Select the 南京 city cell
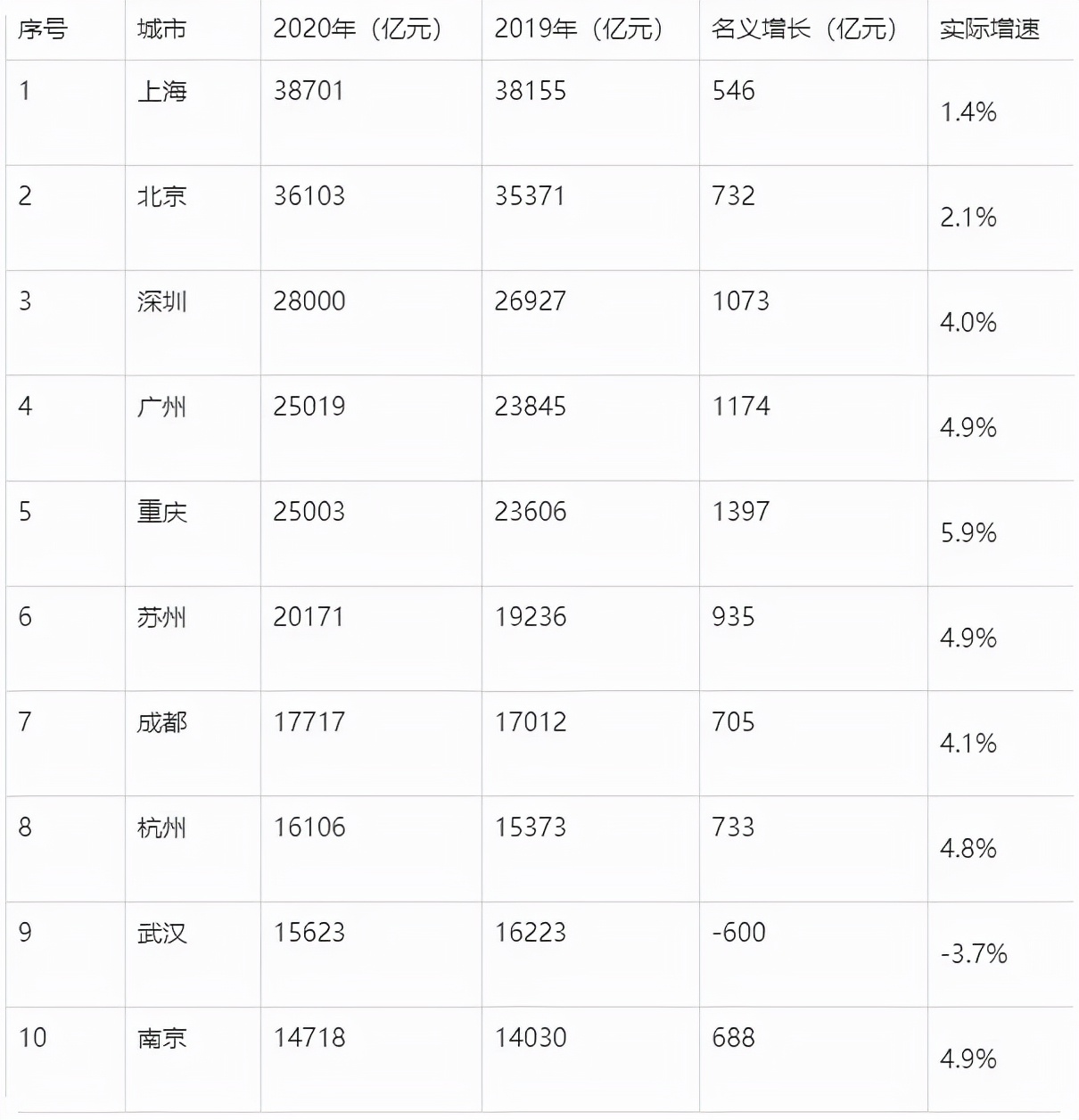 point(161,1038)
